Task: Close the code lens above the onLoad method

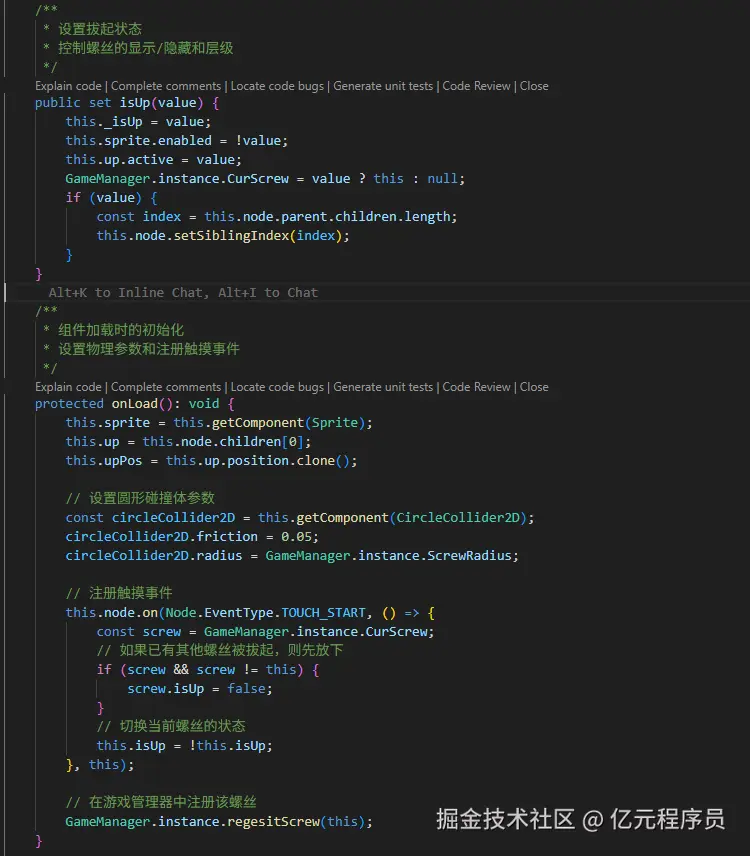Action: [534, 387]
